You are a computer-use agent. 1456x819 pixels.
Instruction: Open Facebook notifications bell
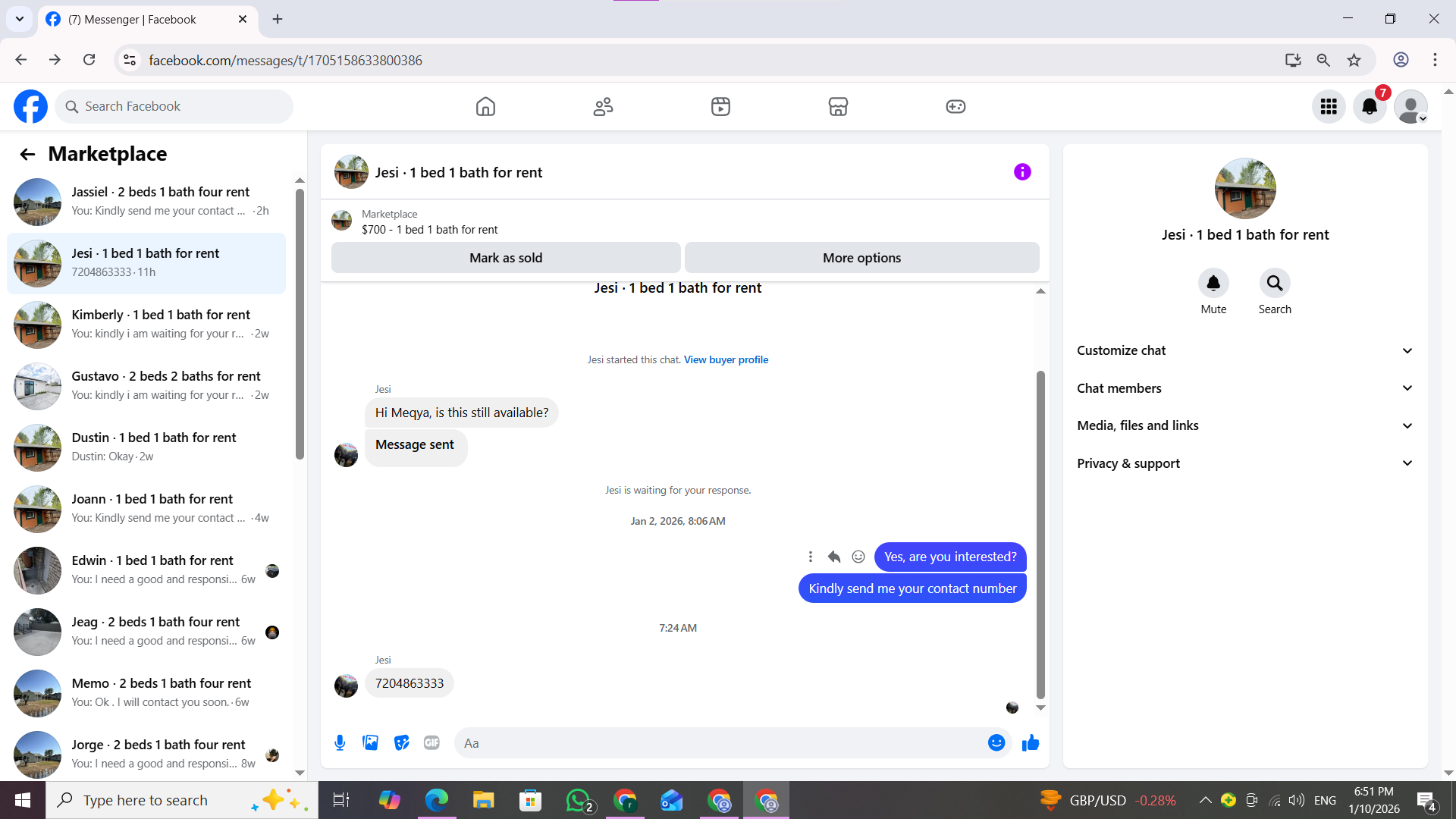1370,106
